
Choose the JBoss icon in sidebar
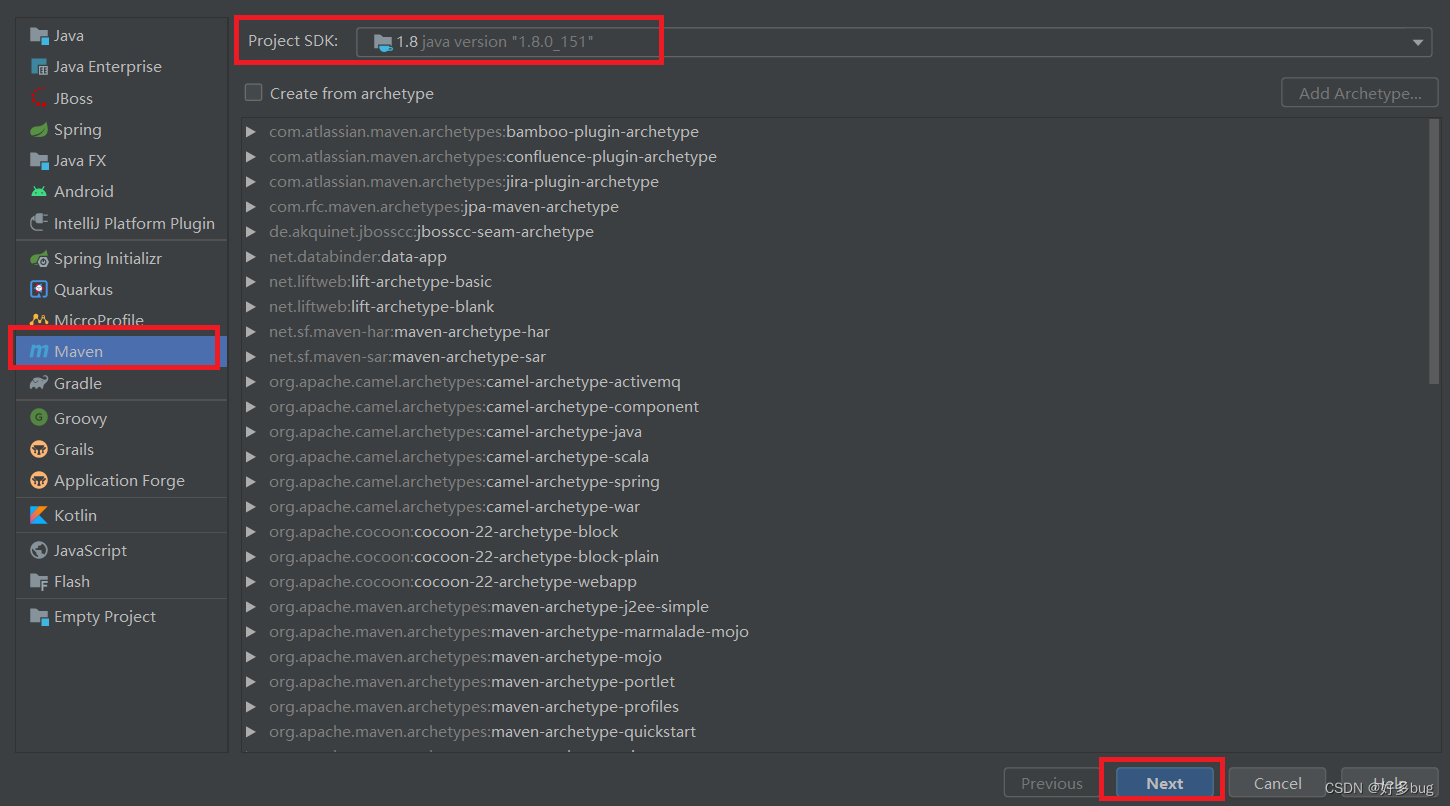[39, 98]
